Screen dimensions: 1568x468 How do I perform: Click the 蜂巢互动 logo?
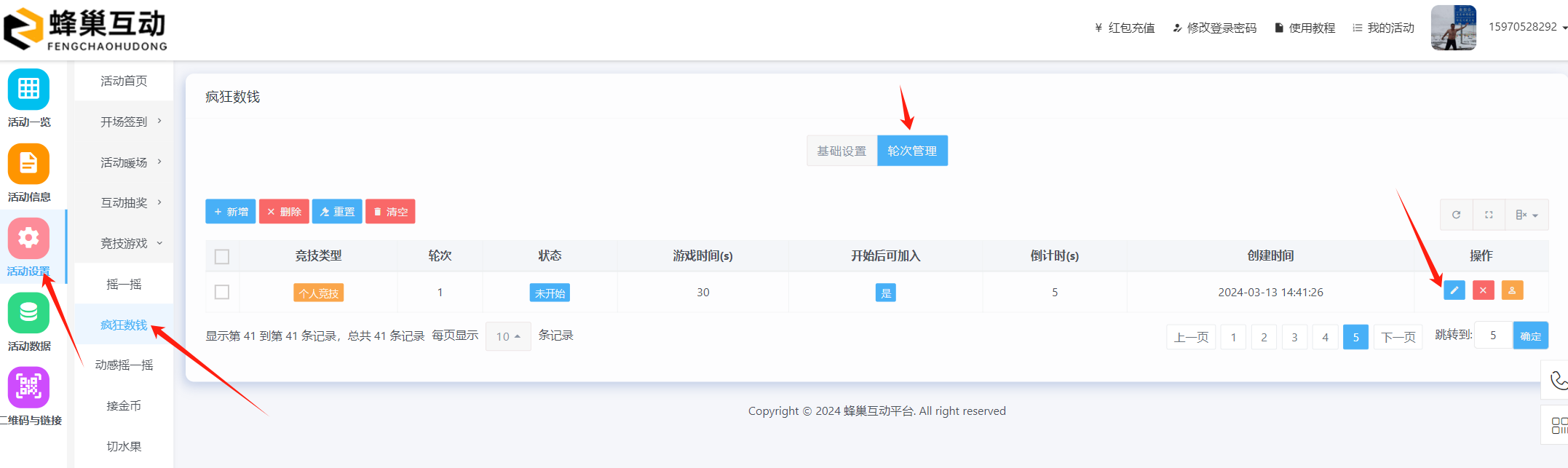pyautogui.click(x=86, y=29)
